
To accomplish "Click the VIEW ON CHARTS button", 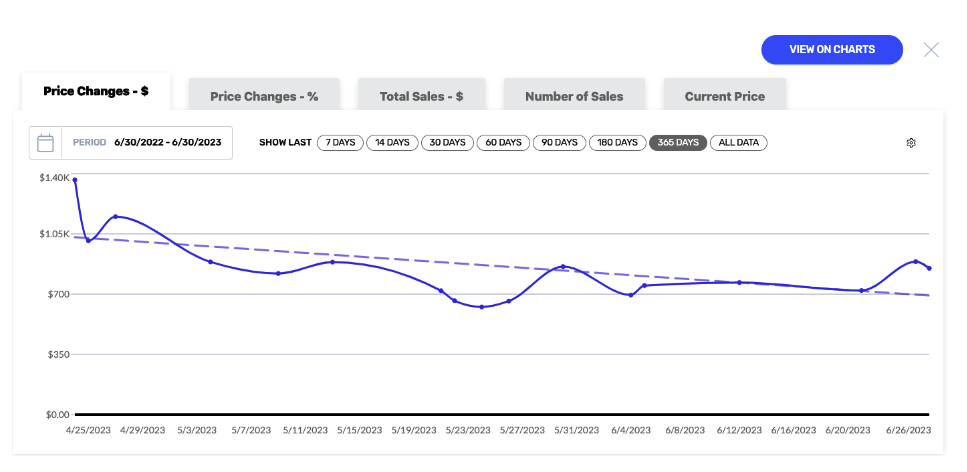I will pos(832,50).
